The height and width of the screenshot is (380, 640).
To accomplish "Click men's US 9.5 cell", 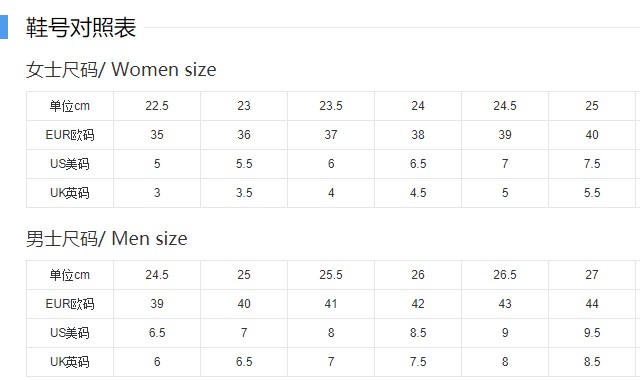I will click(x=592, y=333).
